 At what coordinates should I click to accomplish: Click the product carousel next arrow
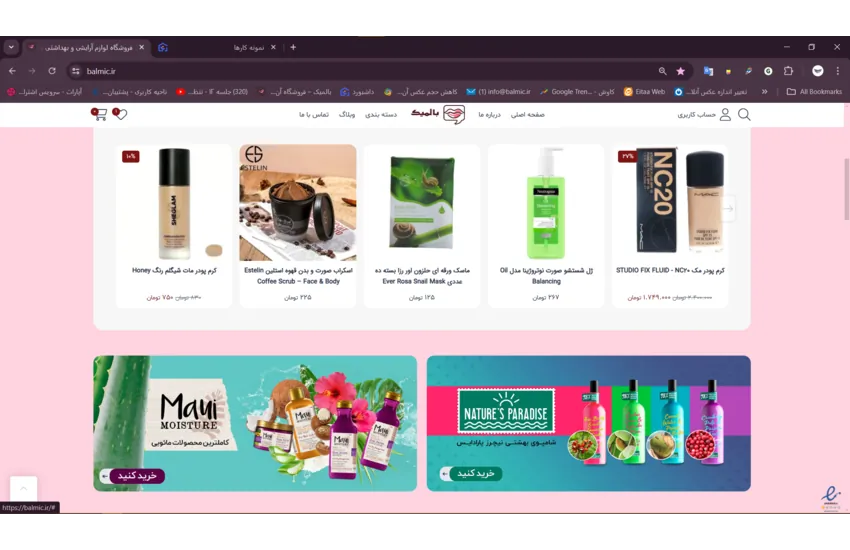[728, 209]
